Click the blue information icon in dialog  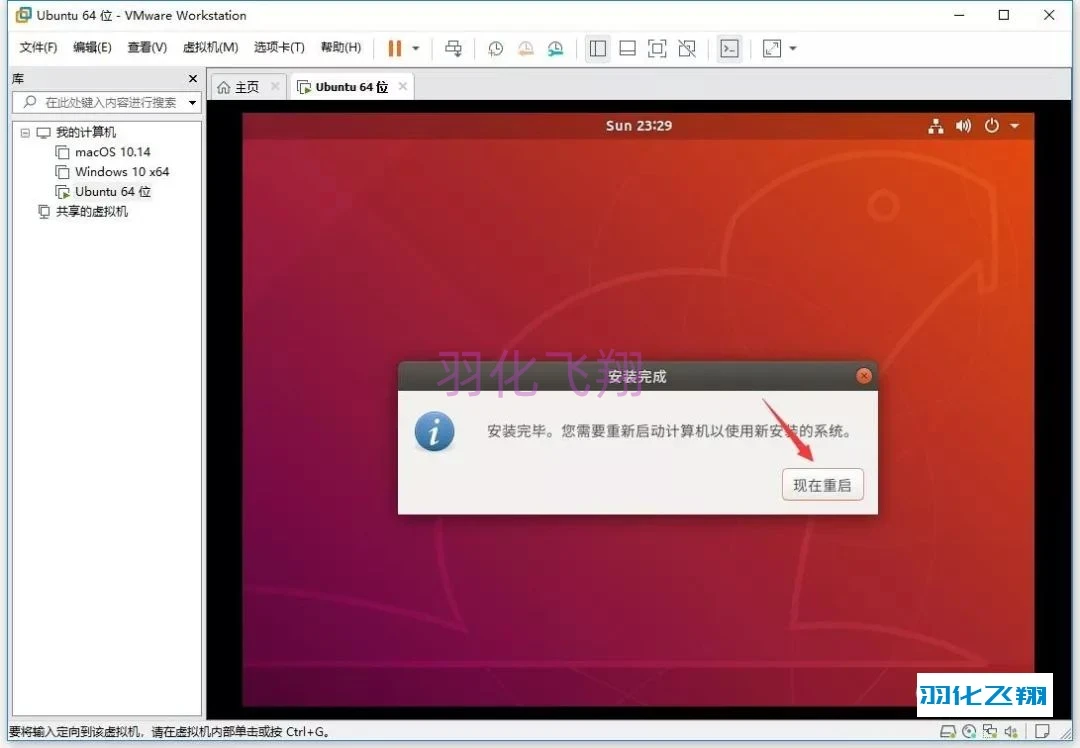[435, 432]
